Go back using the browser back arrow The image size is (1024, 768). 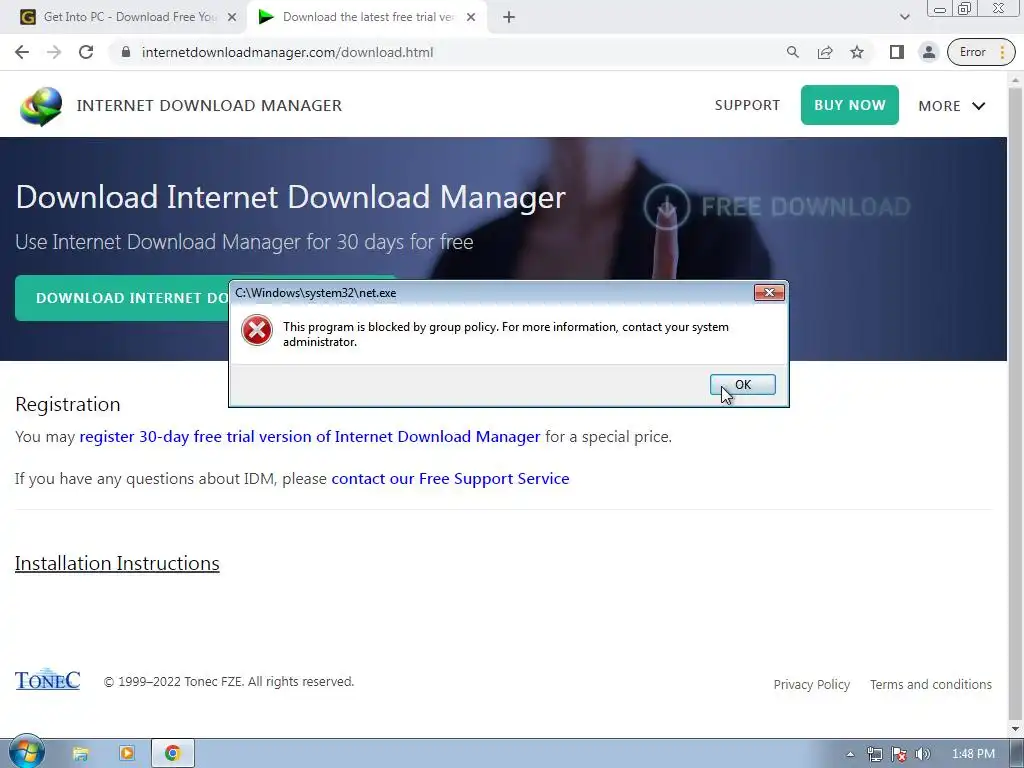22,52
